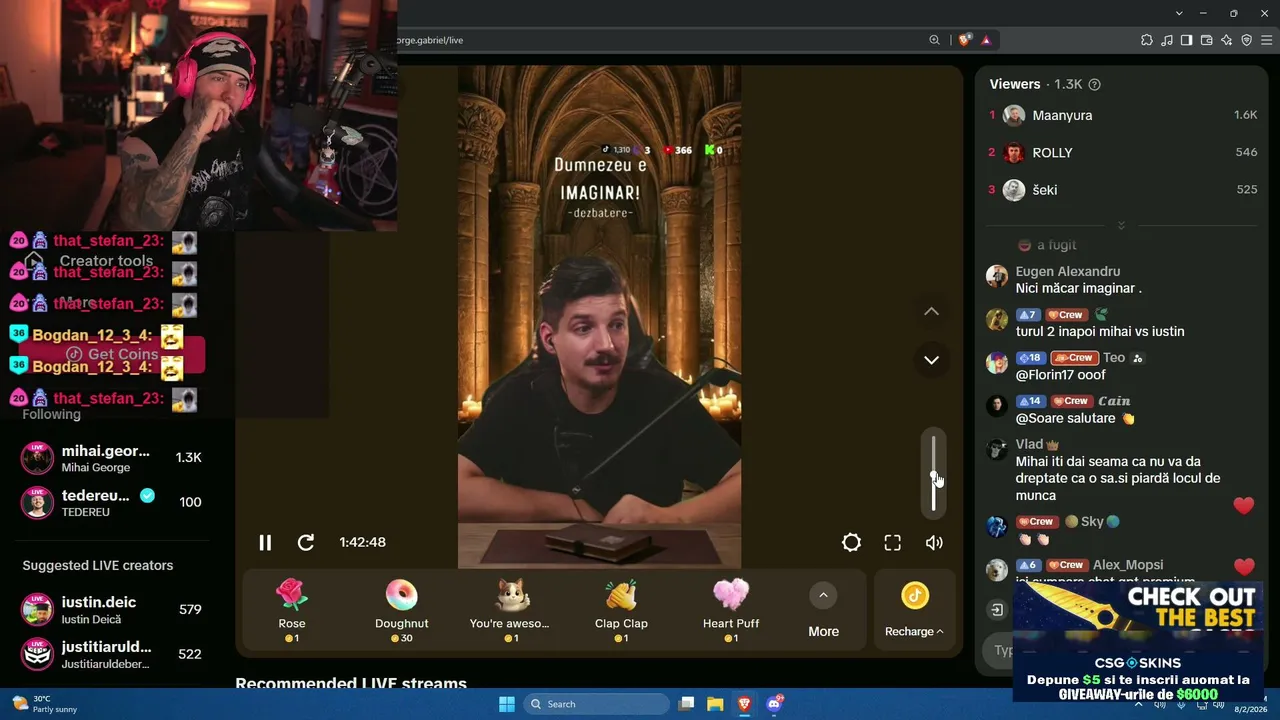The width and height of the screenshot is (1280, 720).
Task: Open the media control music-note icon
Action: (x=1166, y=40)
